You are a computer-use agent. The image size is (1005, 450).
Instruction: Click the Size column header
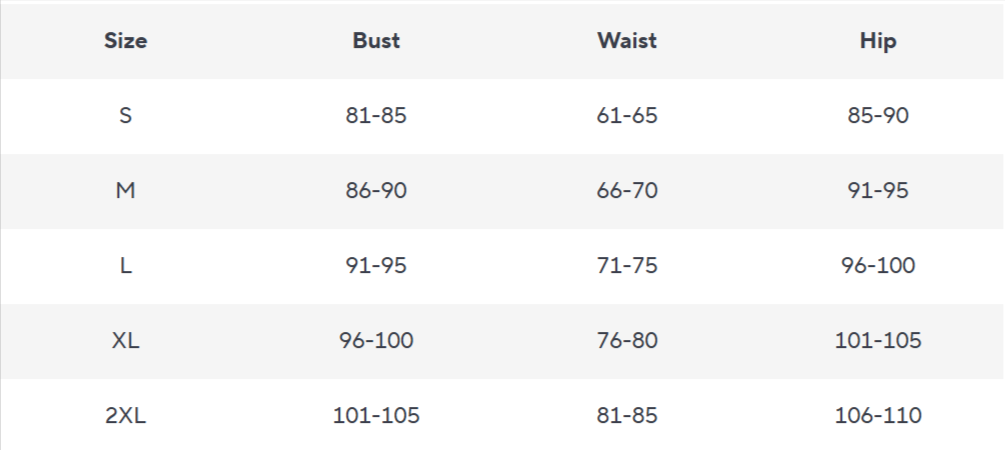[125, 41]
